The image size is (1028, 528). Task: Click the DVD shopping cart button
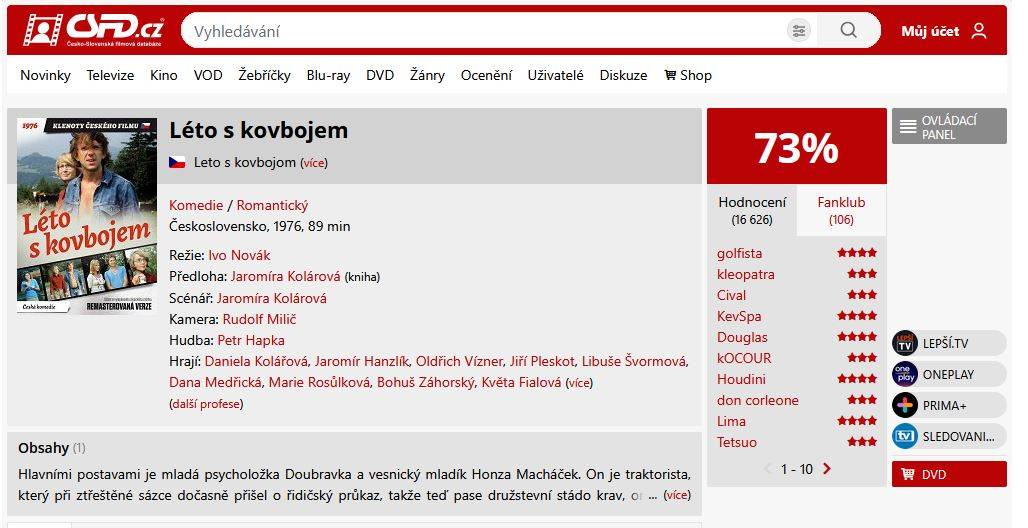(x=948, y=474)
